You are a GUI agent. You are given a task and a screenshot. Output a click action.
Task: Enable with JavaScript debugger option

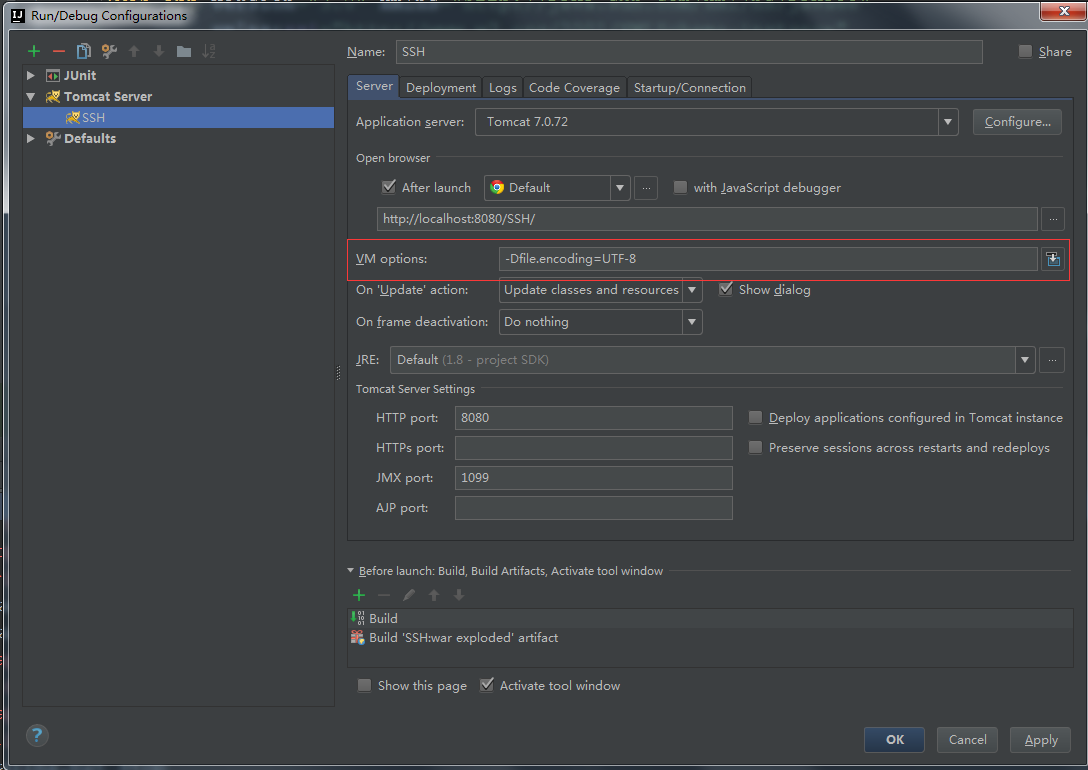[681, 187]
